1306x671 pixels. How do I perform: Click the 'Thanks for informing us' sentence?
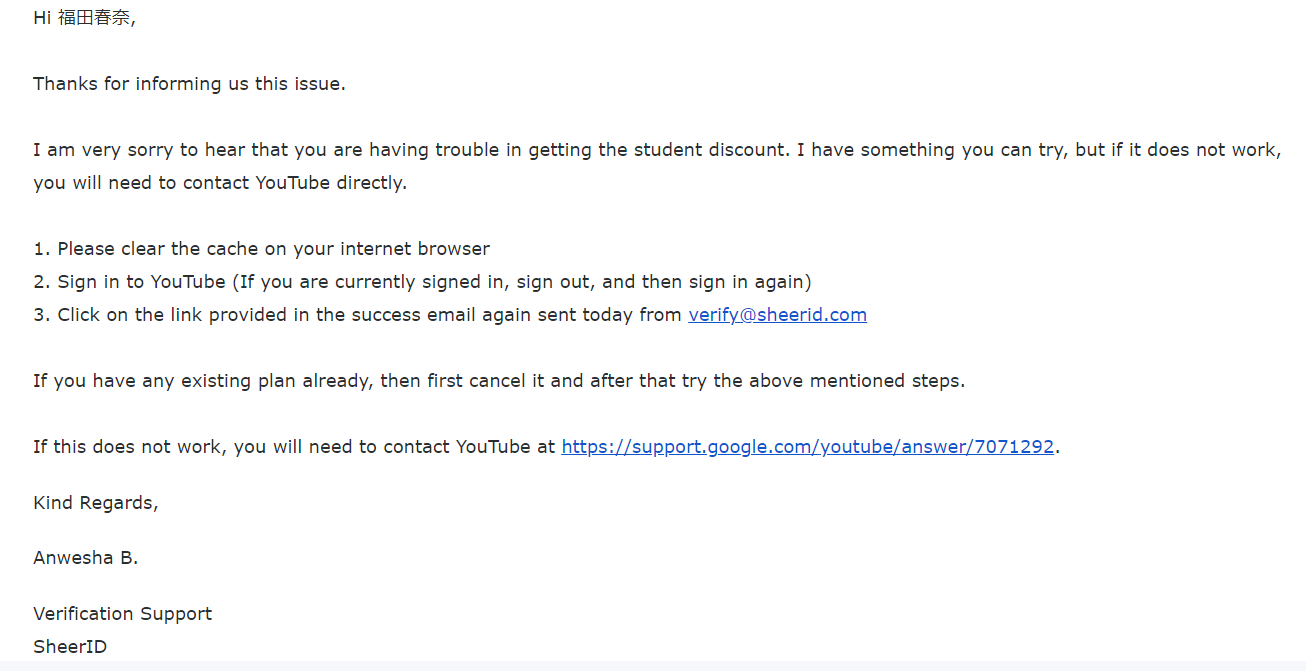coord(189,84)
